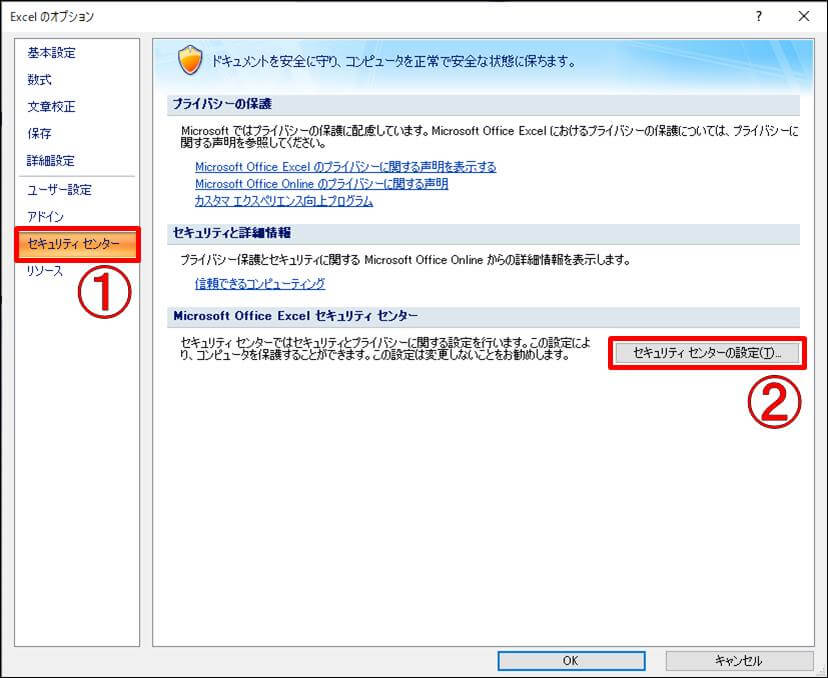Switch to the アドイン page
The height and width of the screenshot is (678, 828).
pyautogui.click(x=45, y=216)
